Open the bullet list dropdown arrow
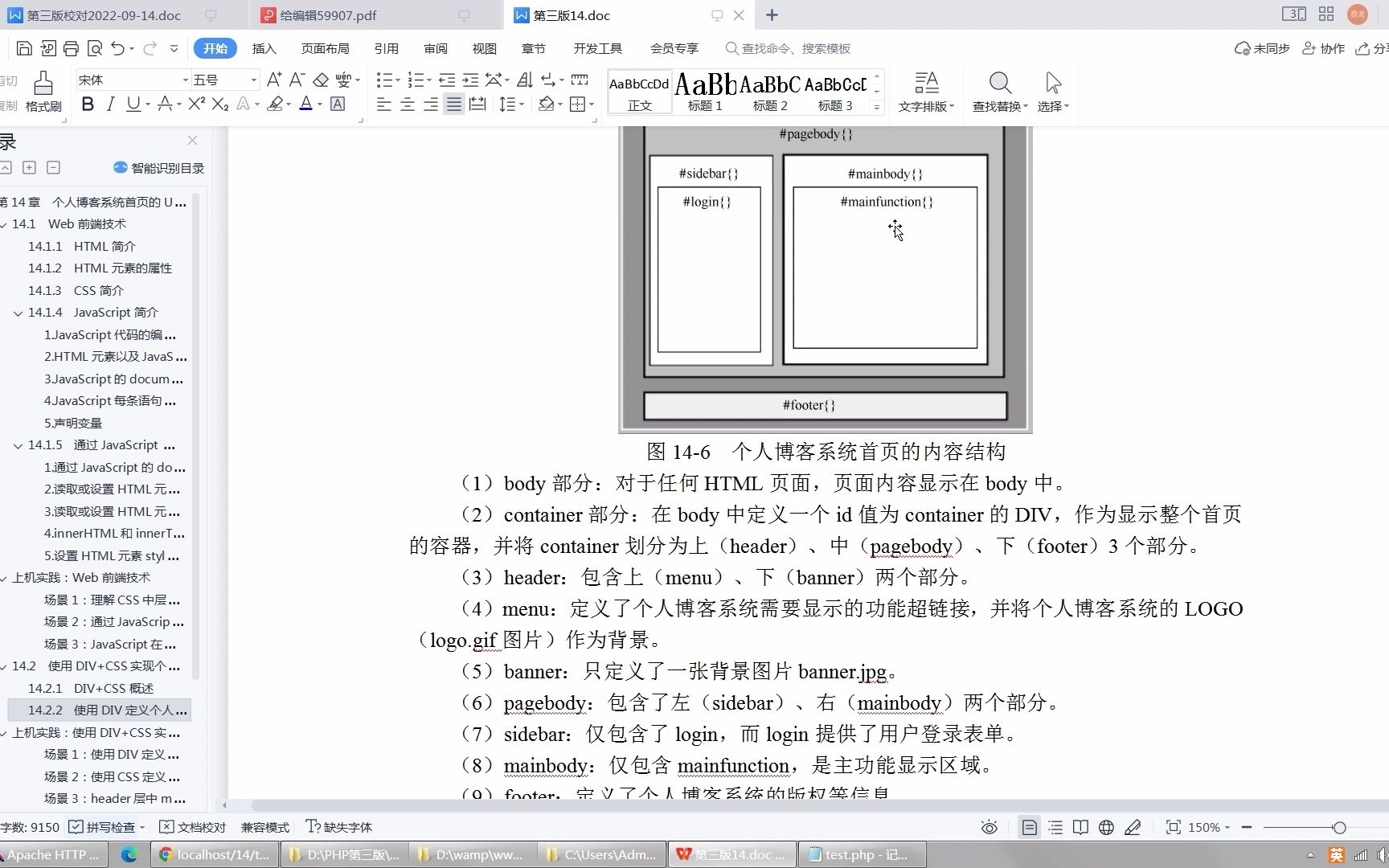Image resolution: width=1389 pixels, height=868 pixels. [x=398, y=80]
